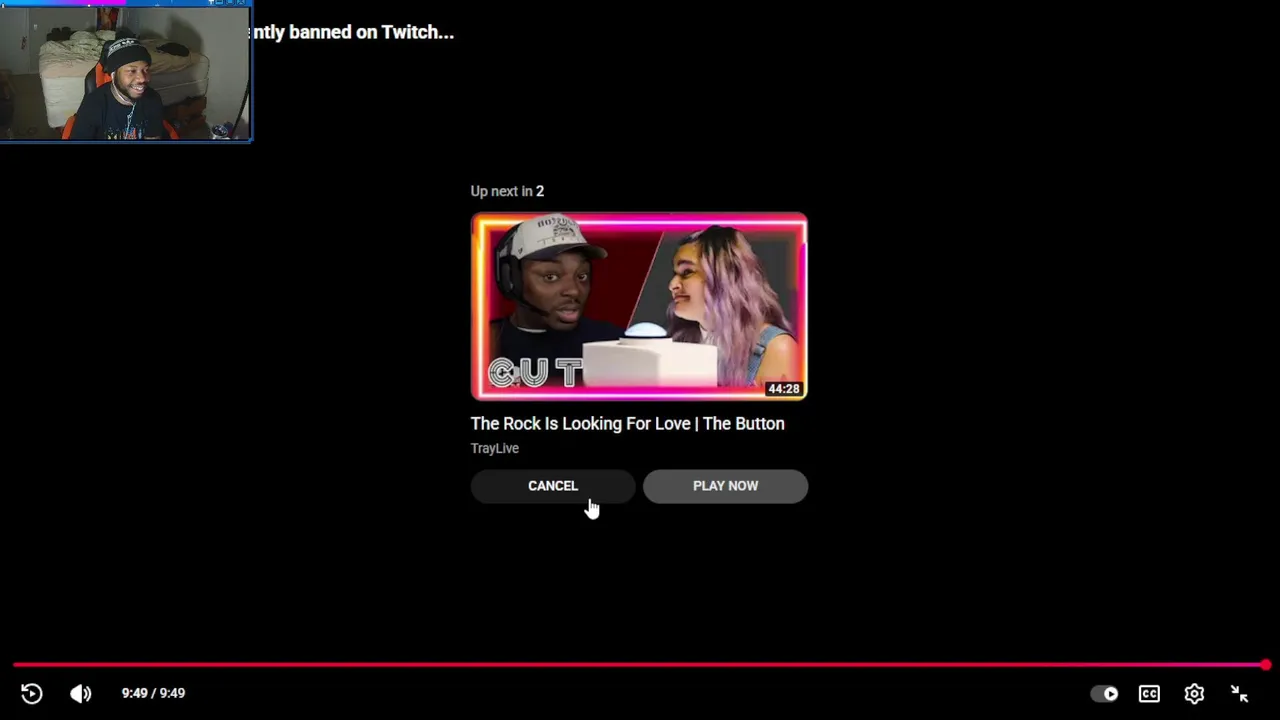
Task: Turn on closed captions
Action: [x=1149, y=694]
